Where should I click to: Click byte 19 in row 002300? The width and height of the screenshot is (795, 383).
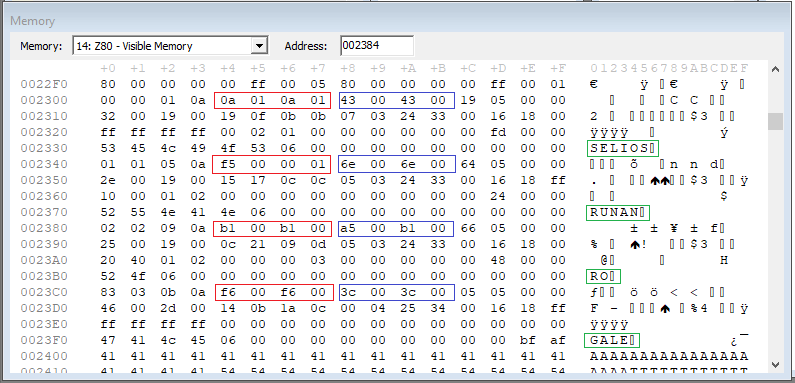point(467,100)
